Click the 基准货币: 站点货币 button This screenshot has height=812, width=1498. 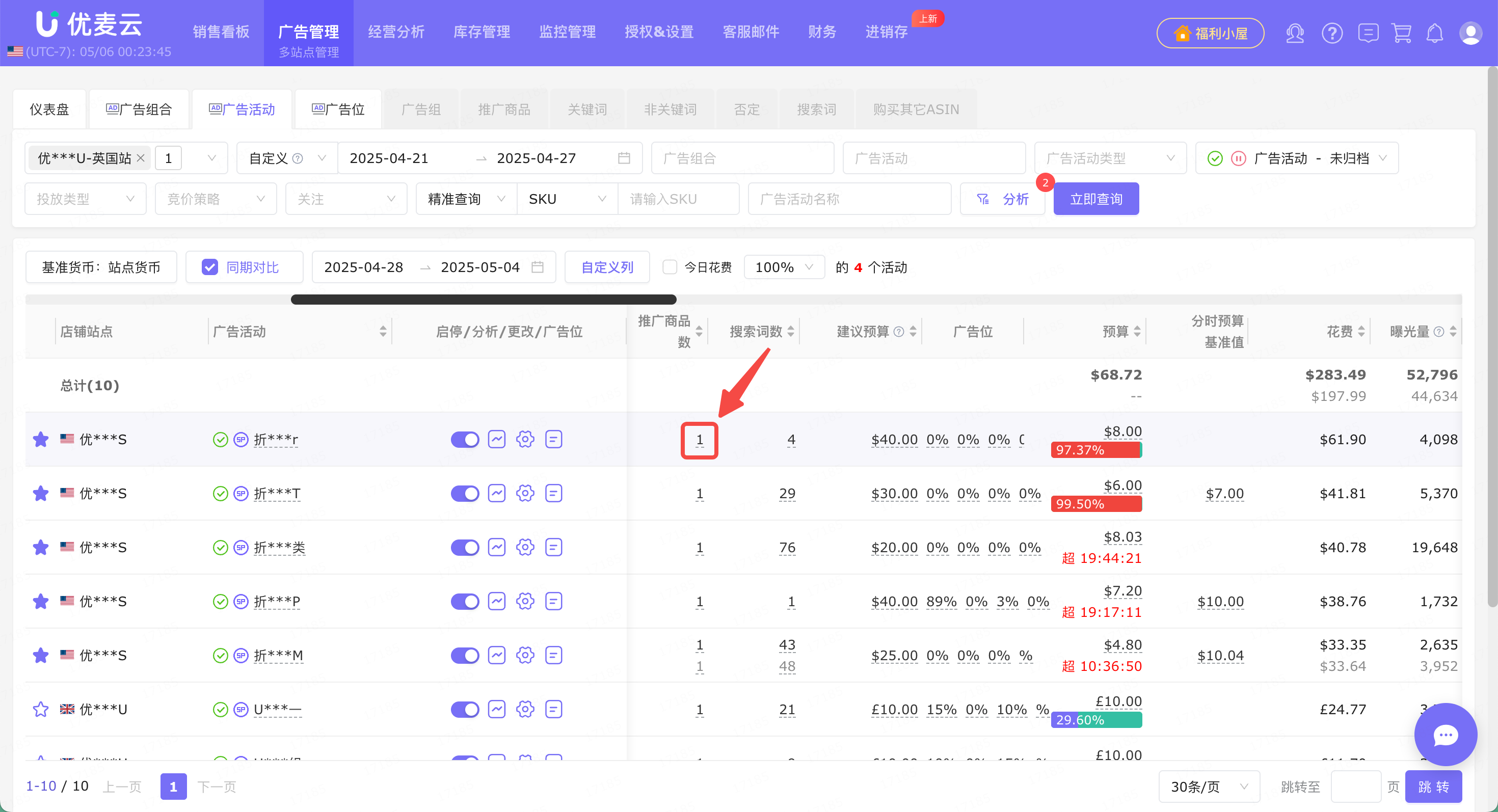(x=101, y=267)
